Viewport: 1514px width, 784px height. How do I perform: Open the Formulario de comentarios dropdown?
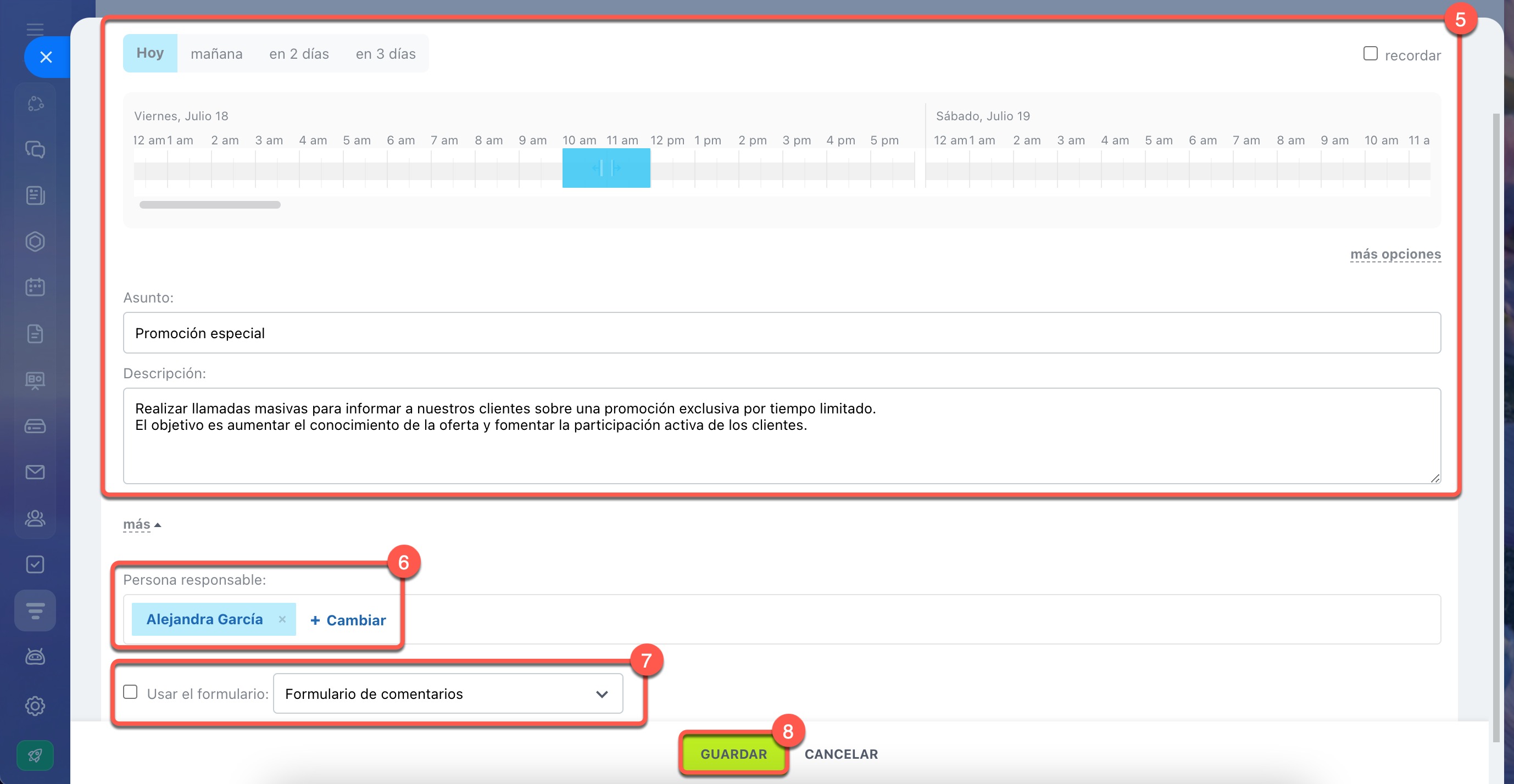pos(448,693)
